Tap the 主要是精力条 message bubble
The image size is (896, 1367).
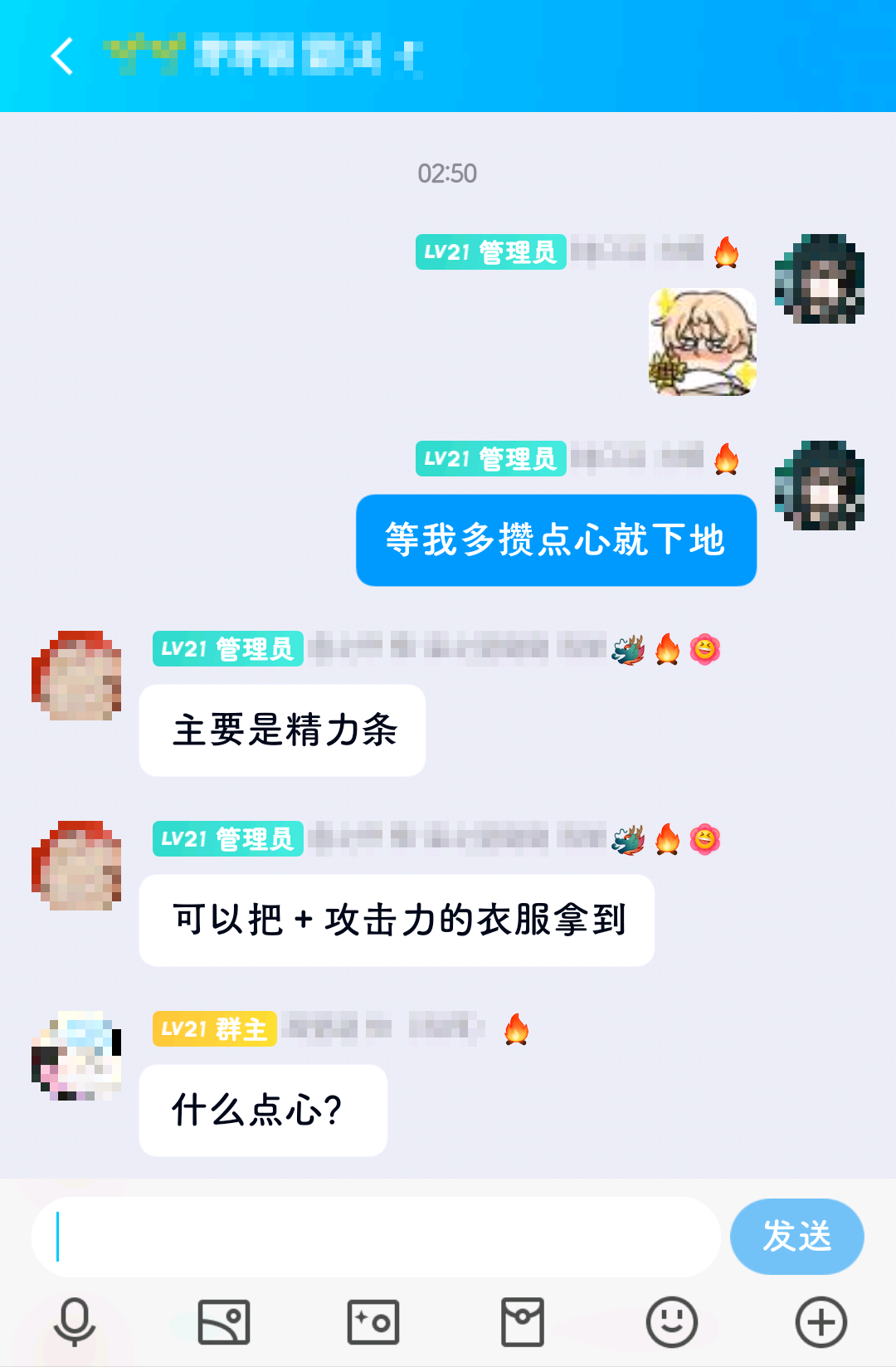pyautogui.click(x=282, y=730)
